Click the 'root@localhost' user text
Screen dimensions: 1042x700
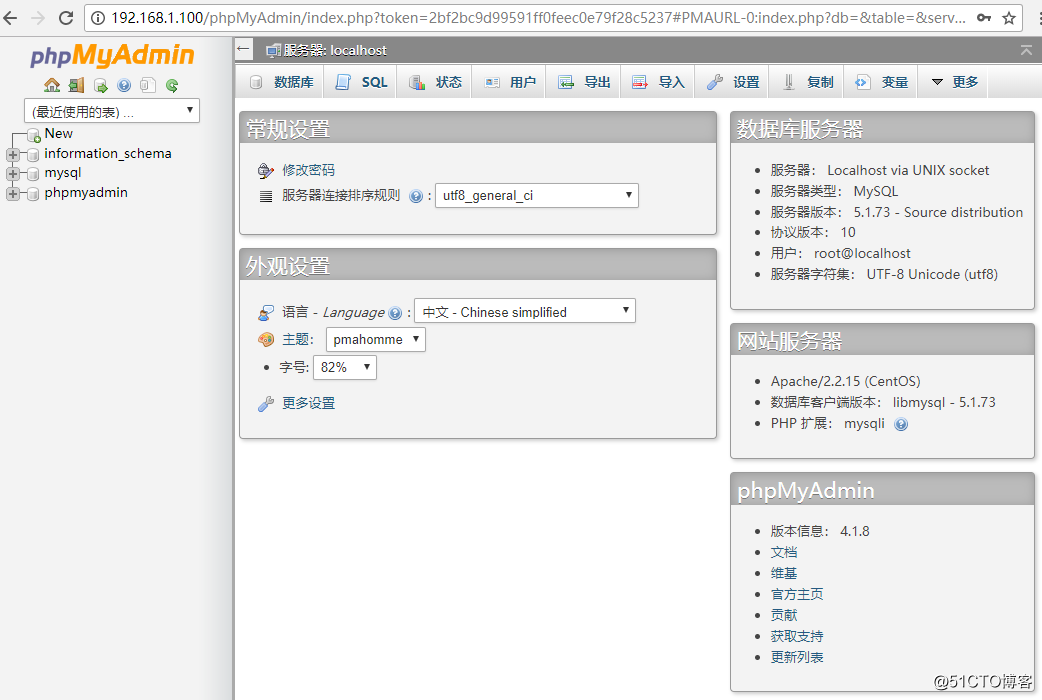tap(862, 253)
